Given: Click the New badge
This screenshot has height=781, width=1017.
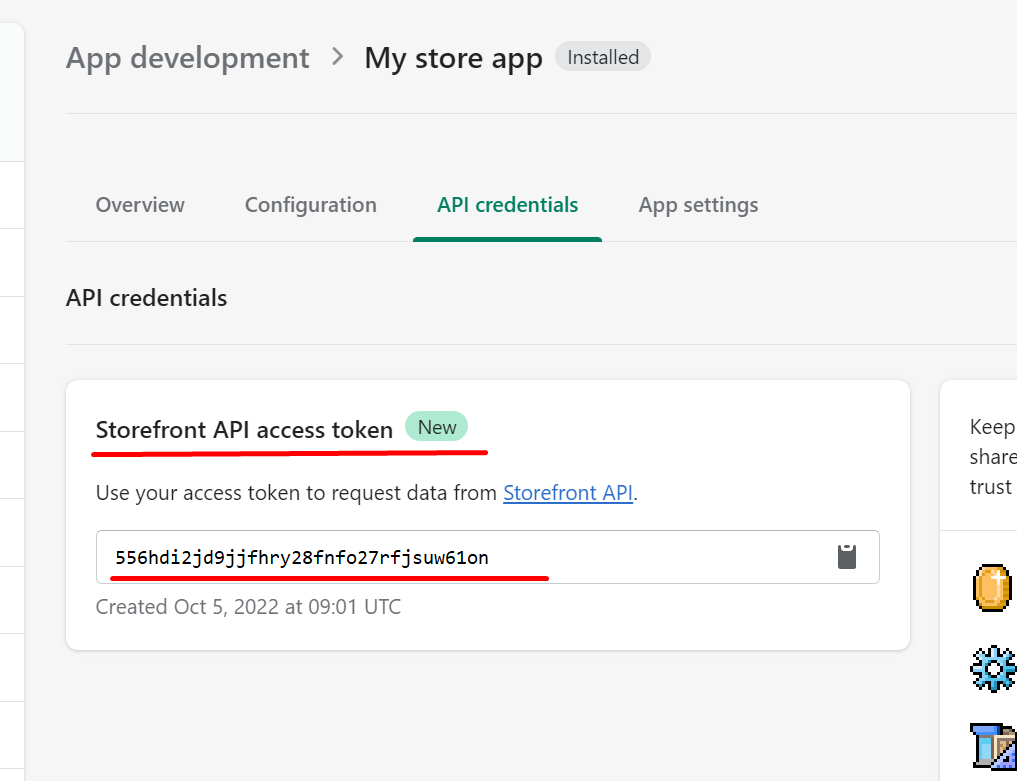Looking at the screenshot, I should [x=437, y=427].
